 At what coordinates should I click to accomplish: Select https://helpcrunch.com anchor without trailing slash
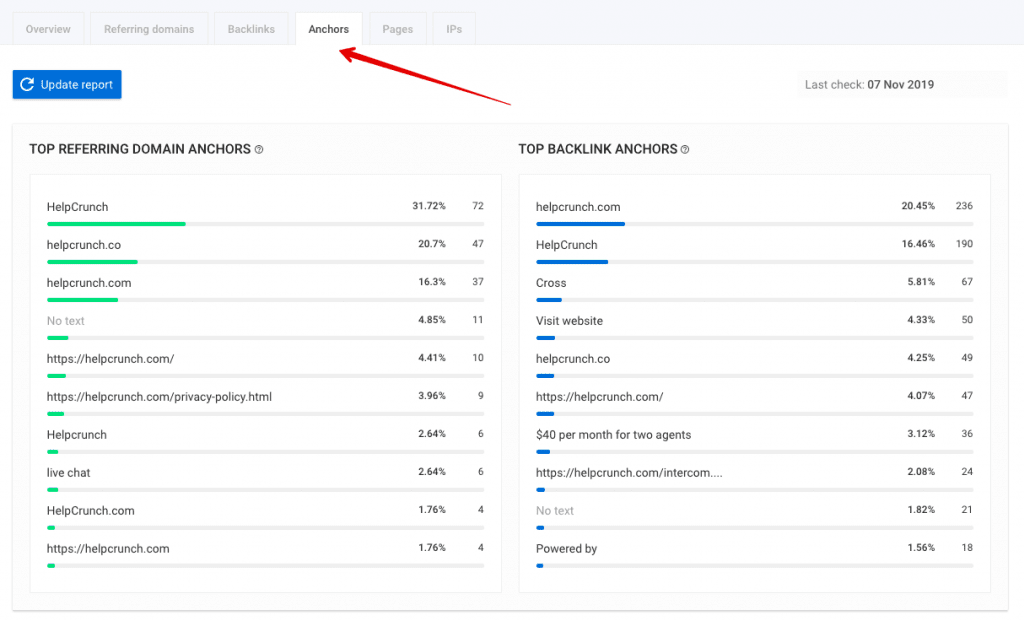click(108, 548)
